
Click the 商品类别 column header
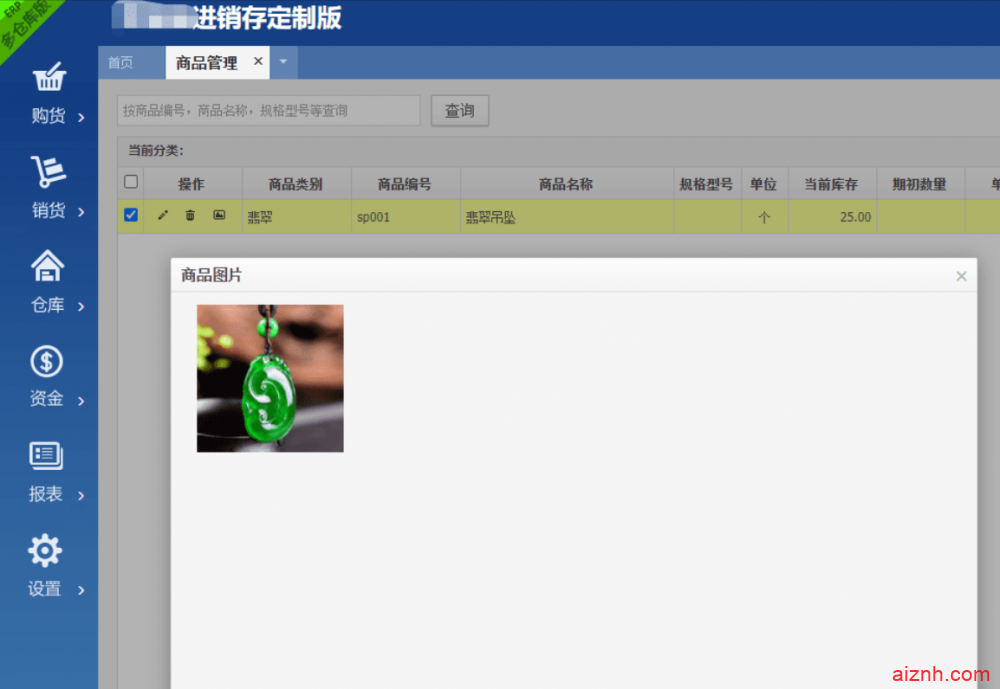(x=295, y=184)
